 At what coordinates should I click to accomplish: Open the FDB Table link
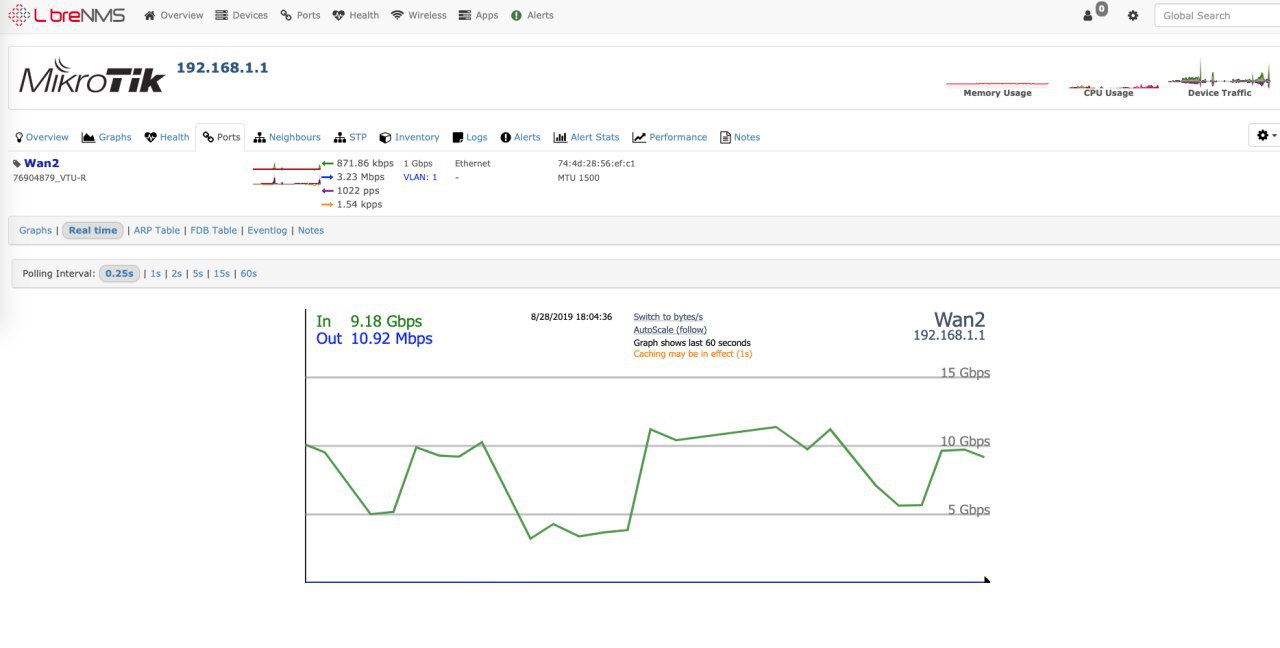point(214,230)
